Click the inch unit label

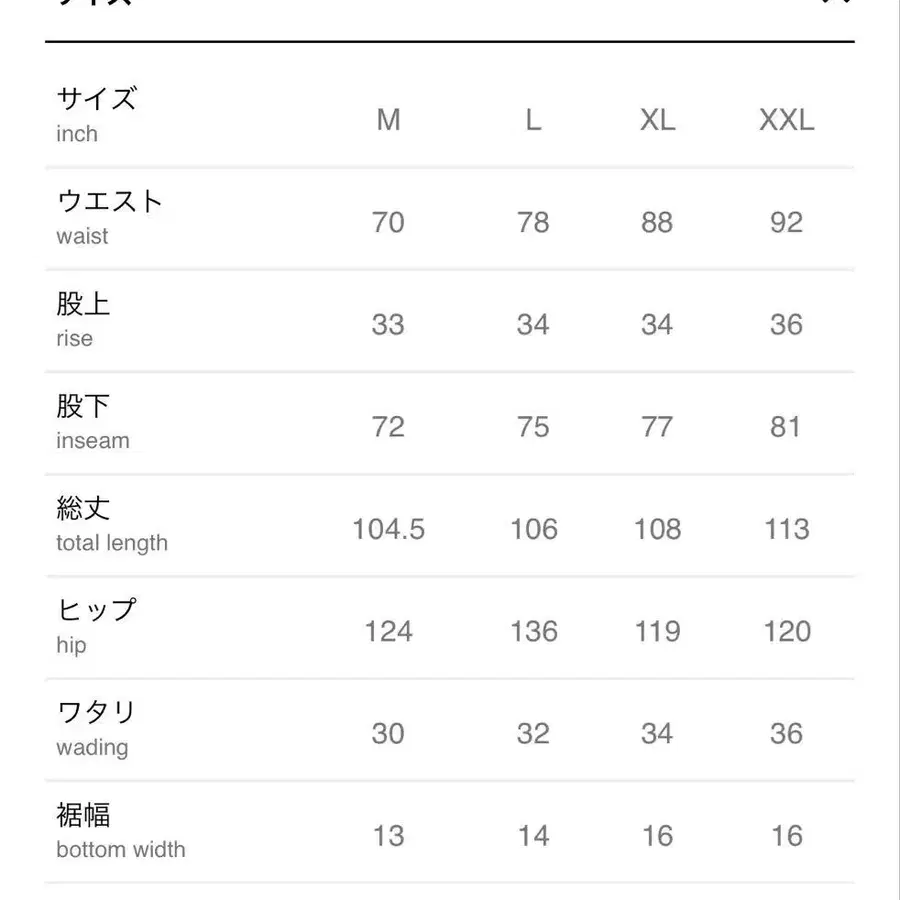[74, 134]
